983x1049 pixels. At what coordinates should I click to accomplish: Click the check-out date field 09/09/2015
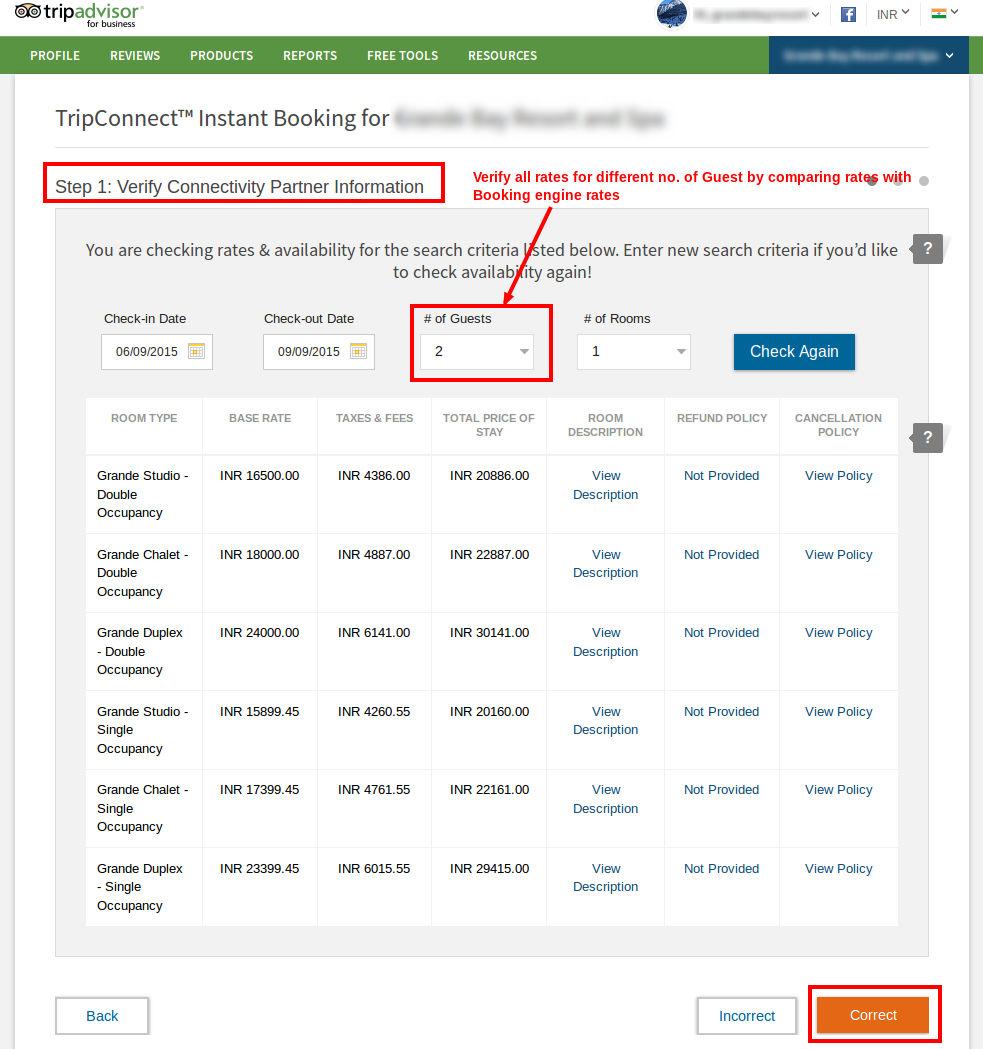[319, 352]
